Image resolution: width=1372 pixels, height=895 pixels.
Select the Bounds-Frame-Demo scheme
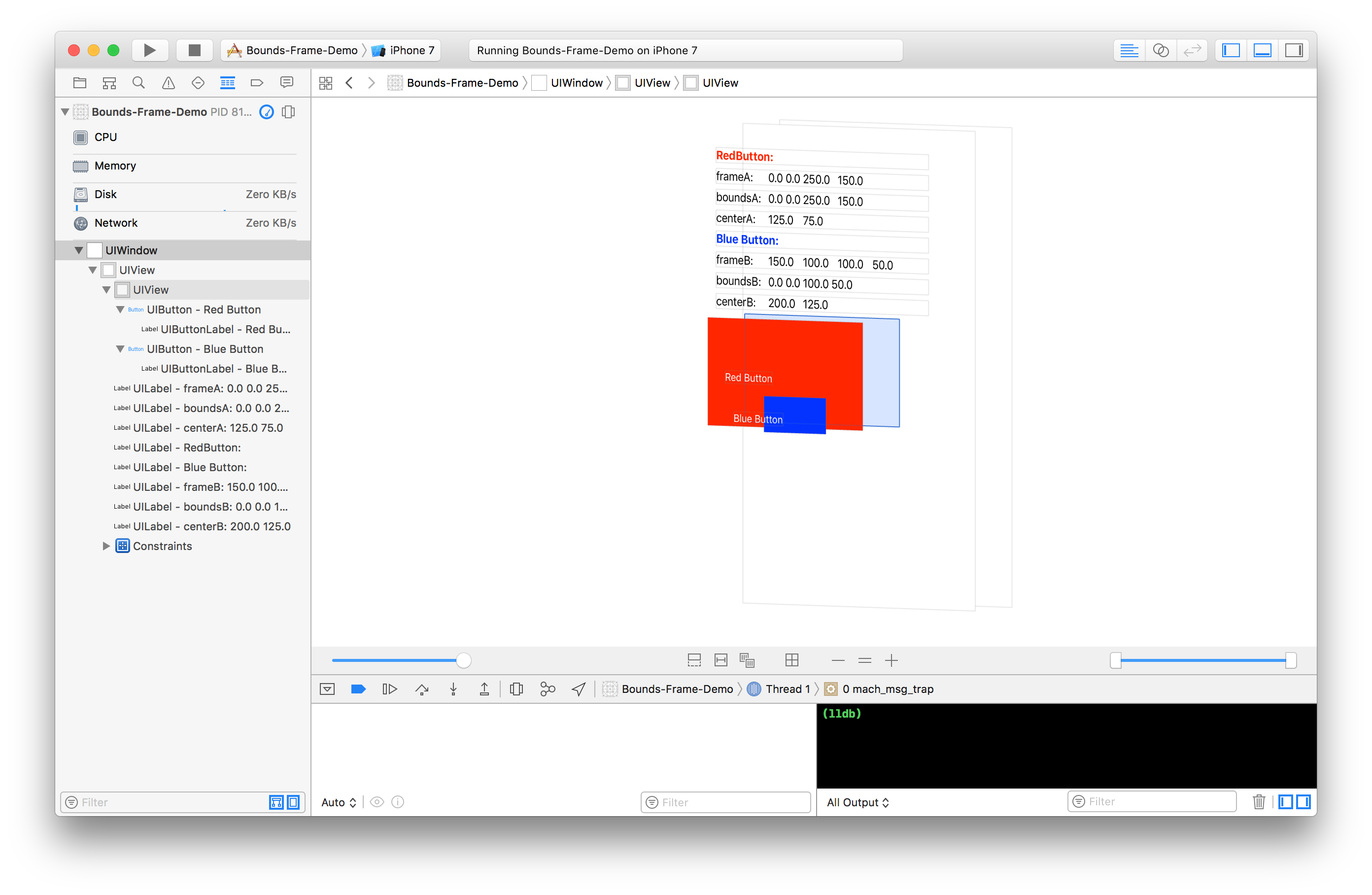(x=293, y=50)
